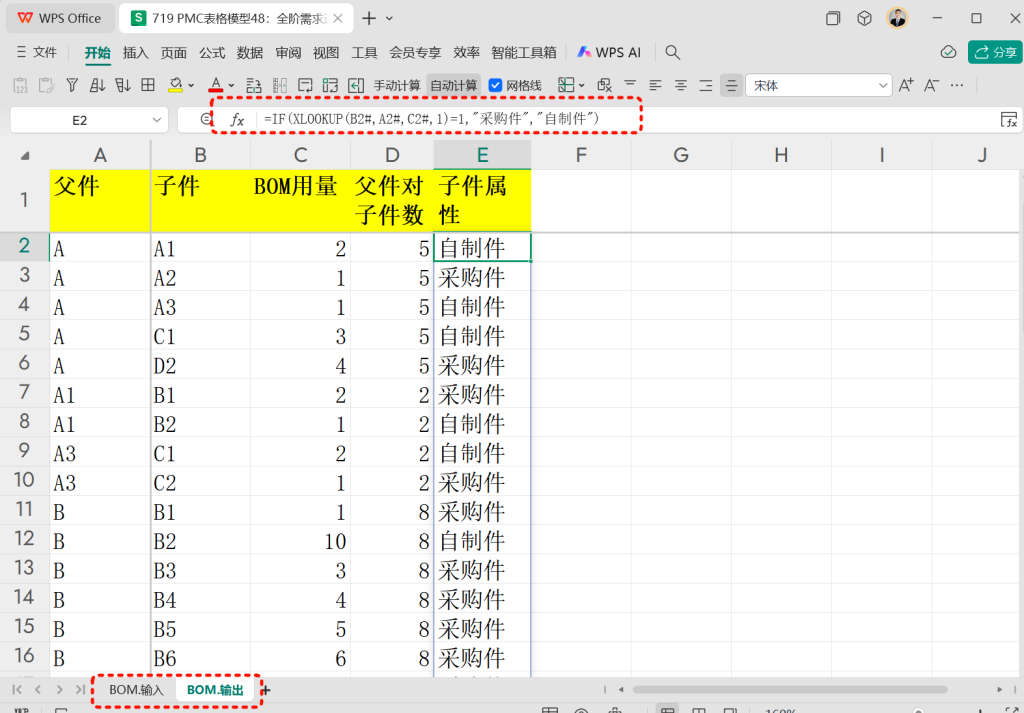The height and width of the screenshot is (713, 1024).
Task: Decrease font size with A- icon
Action: [931, 85]
